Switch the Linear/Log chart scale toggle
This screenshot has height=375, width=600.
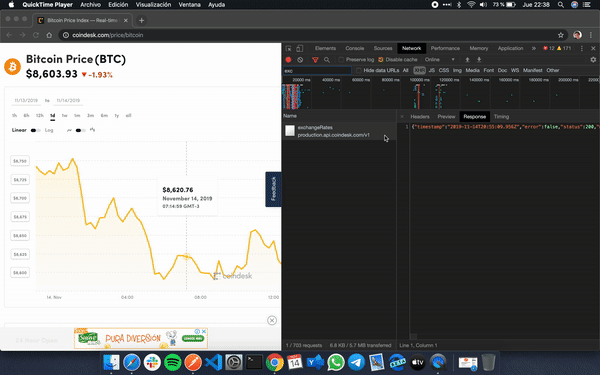click(35, 130)
